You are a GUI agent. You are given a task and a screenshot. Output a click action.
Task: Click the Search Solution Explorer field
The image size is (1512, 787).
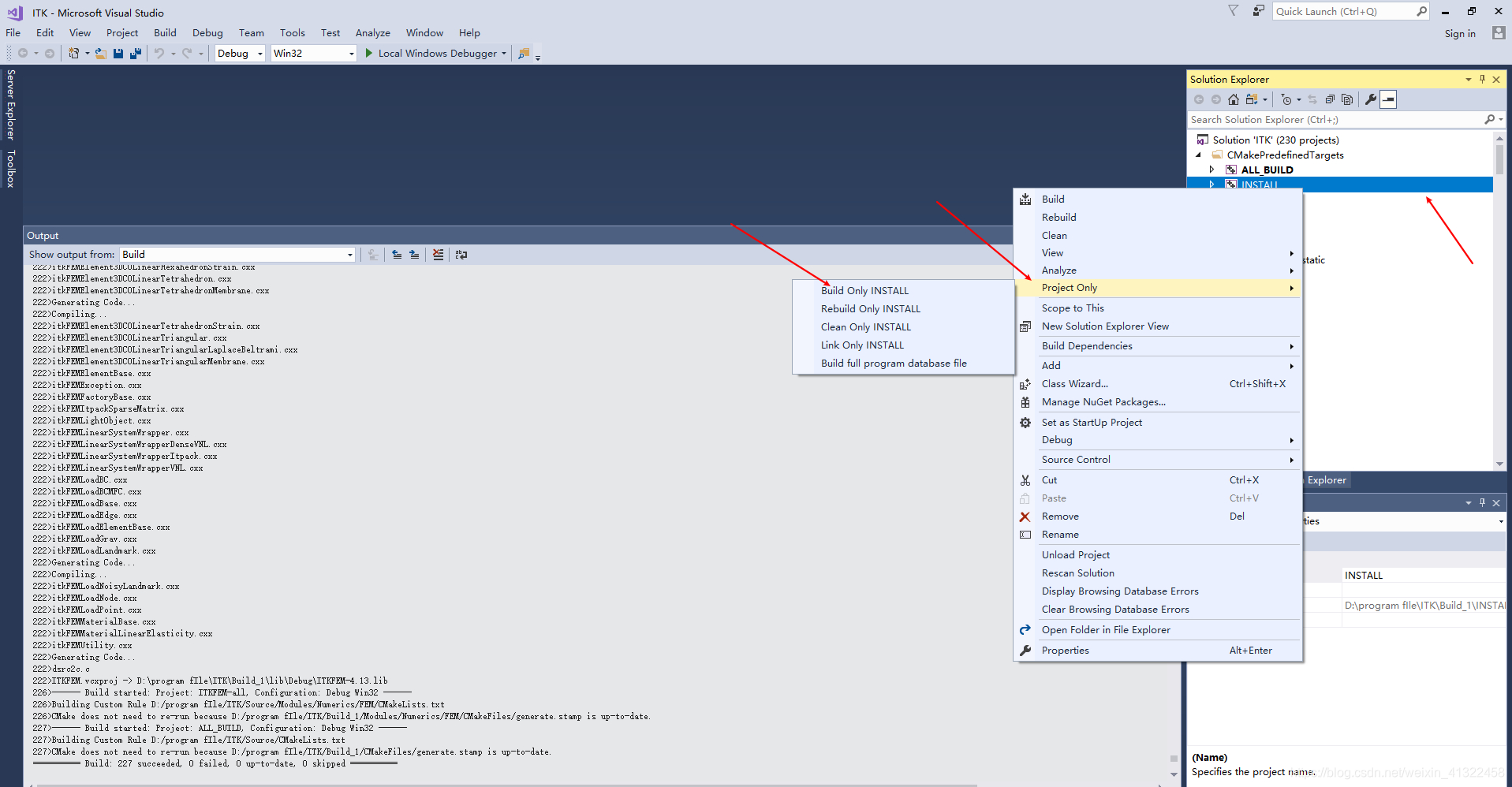(1336, 120)
